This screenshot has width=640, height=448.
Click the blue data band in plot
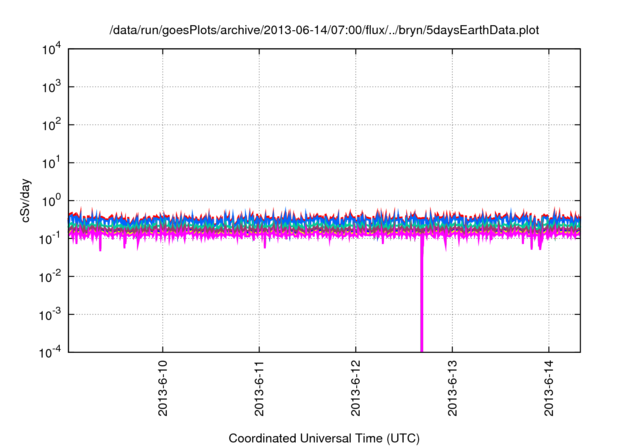300,221
